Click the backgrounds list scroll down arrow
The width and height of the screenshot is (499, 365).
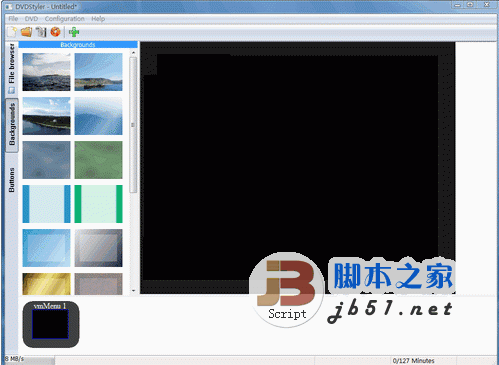[x=133, y=291]
